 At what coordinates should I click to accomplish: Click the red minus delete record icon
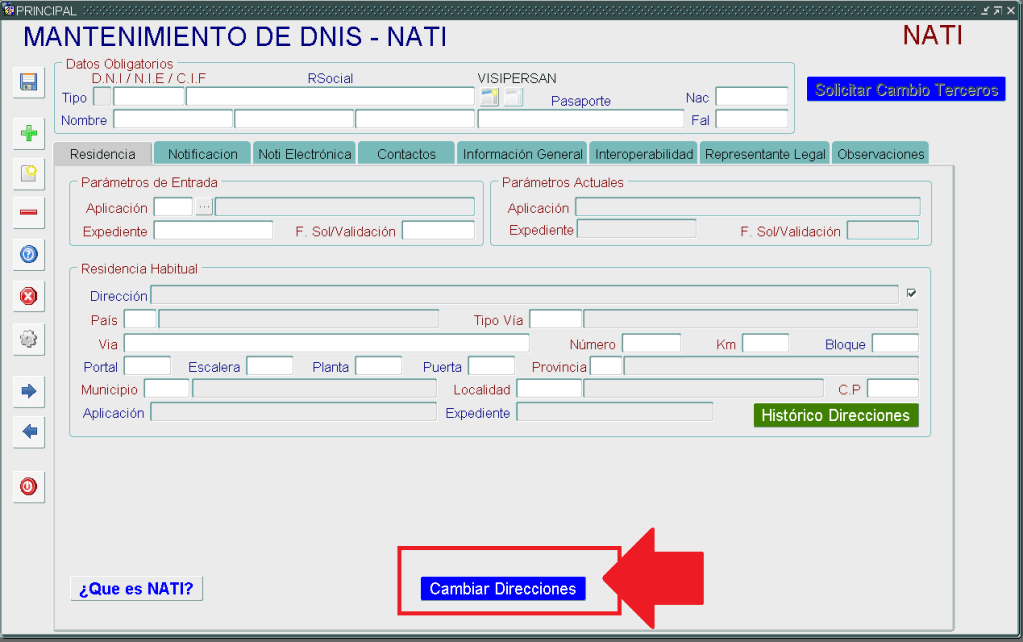[x=28, y=212]
